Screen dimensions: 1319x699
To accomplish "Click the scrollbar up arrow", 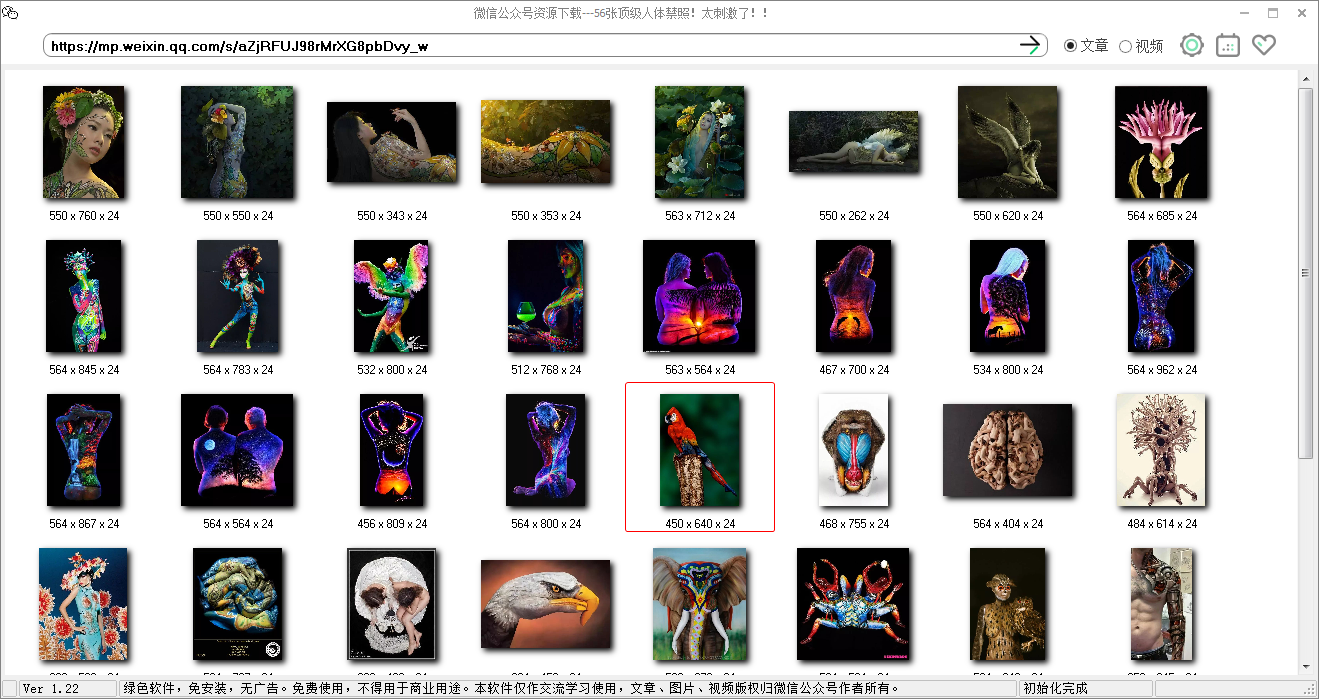I will click(1305, 78).
